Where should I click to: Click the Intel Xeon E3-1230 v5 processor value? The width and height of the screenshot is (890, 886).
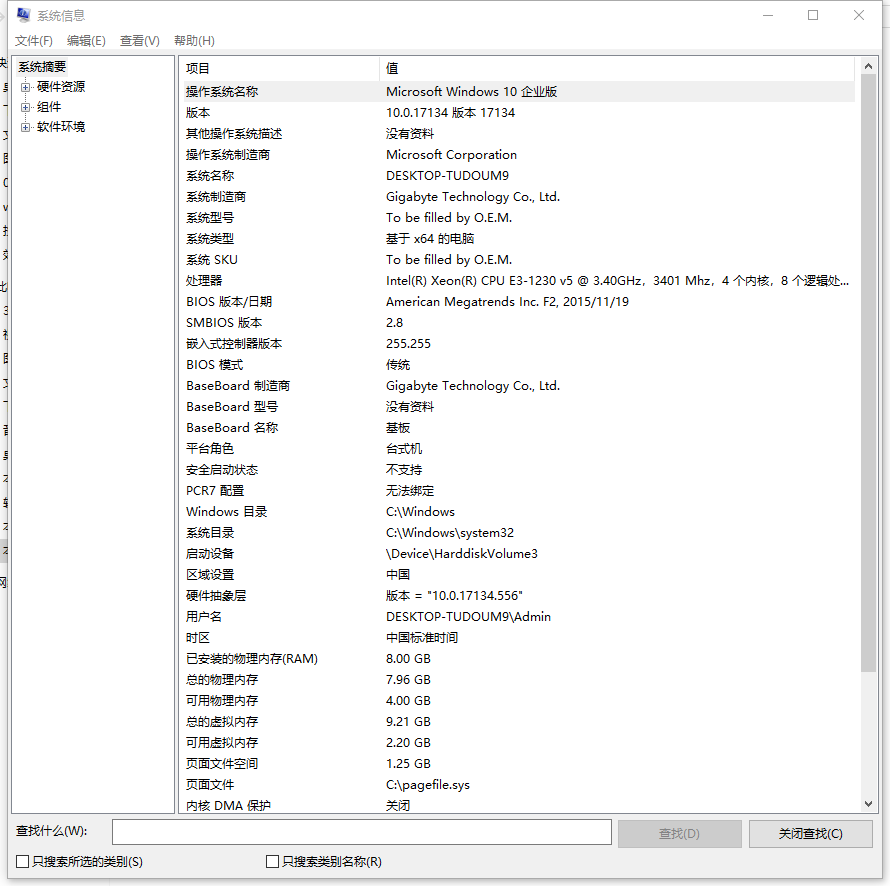[618, 281]
